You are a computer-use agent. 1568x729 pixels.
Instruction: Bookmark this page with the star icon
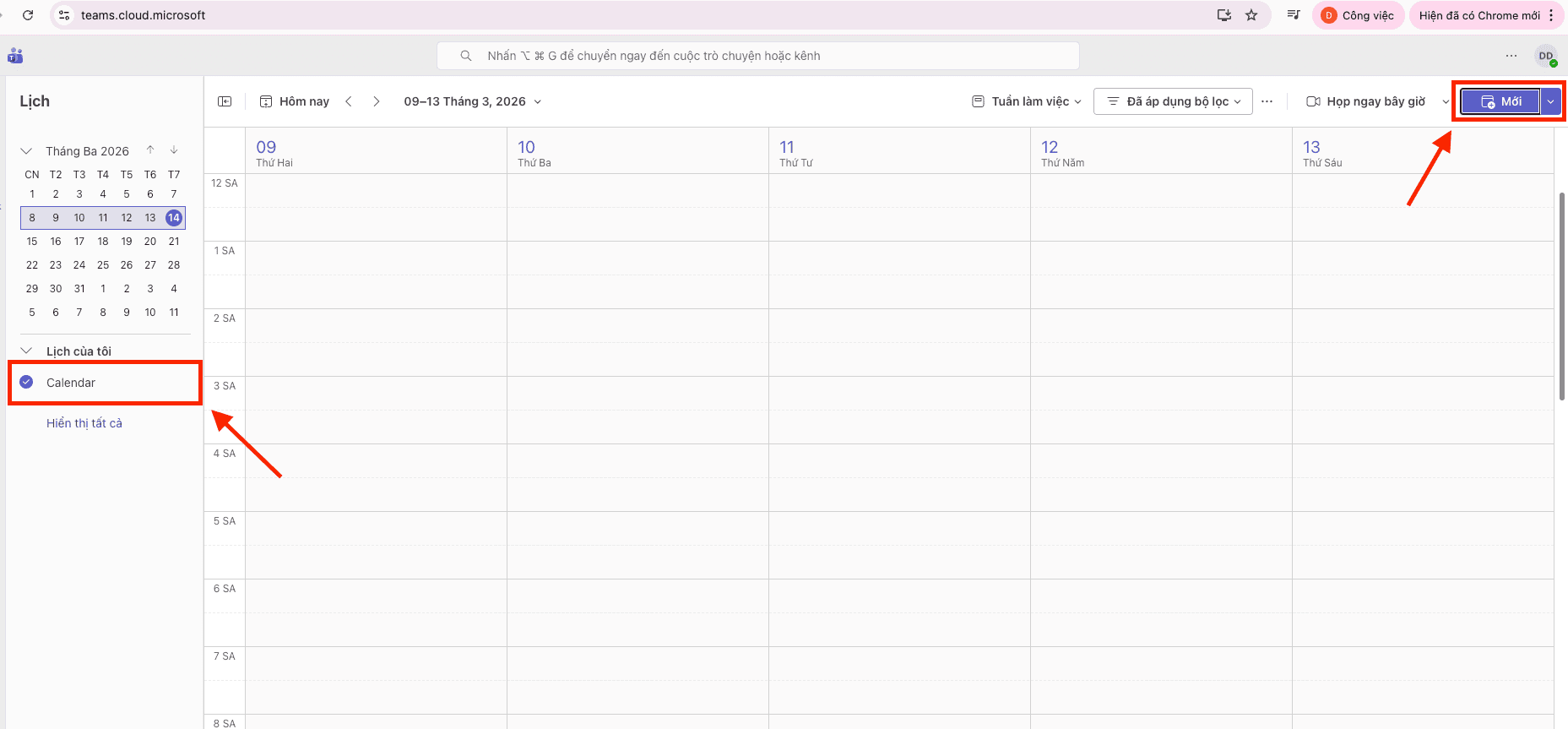pos(1251,15)
